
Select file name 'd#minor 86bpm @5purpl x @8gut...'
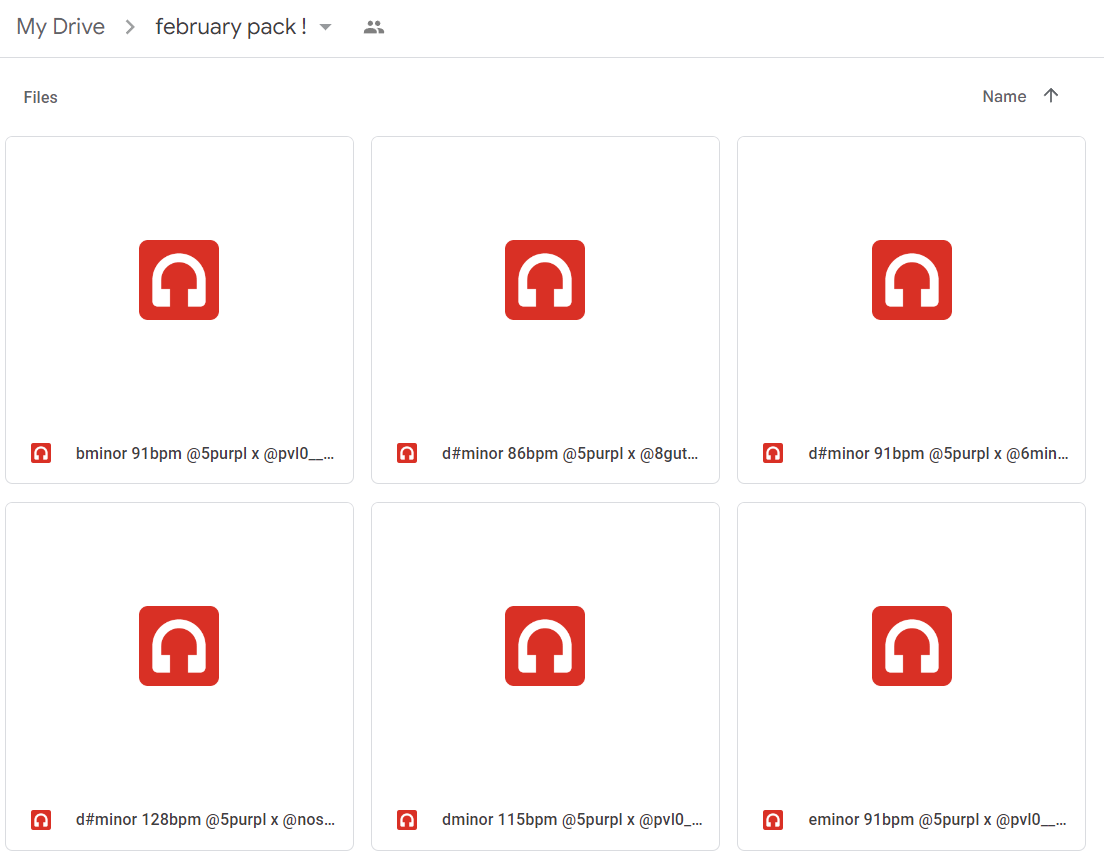coord(570,454)
